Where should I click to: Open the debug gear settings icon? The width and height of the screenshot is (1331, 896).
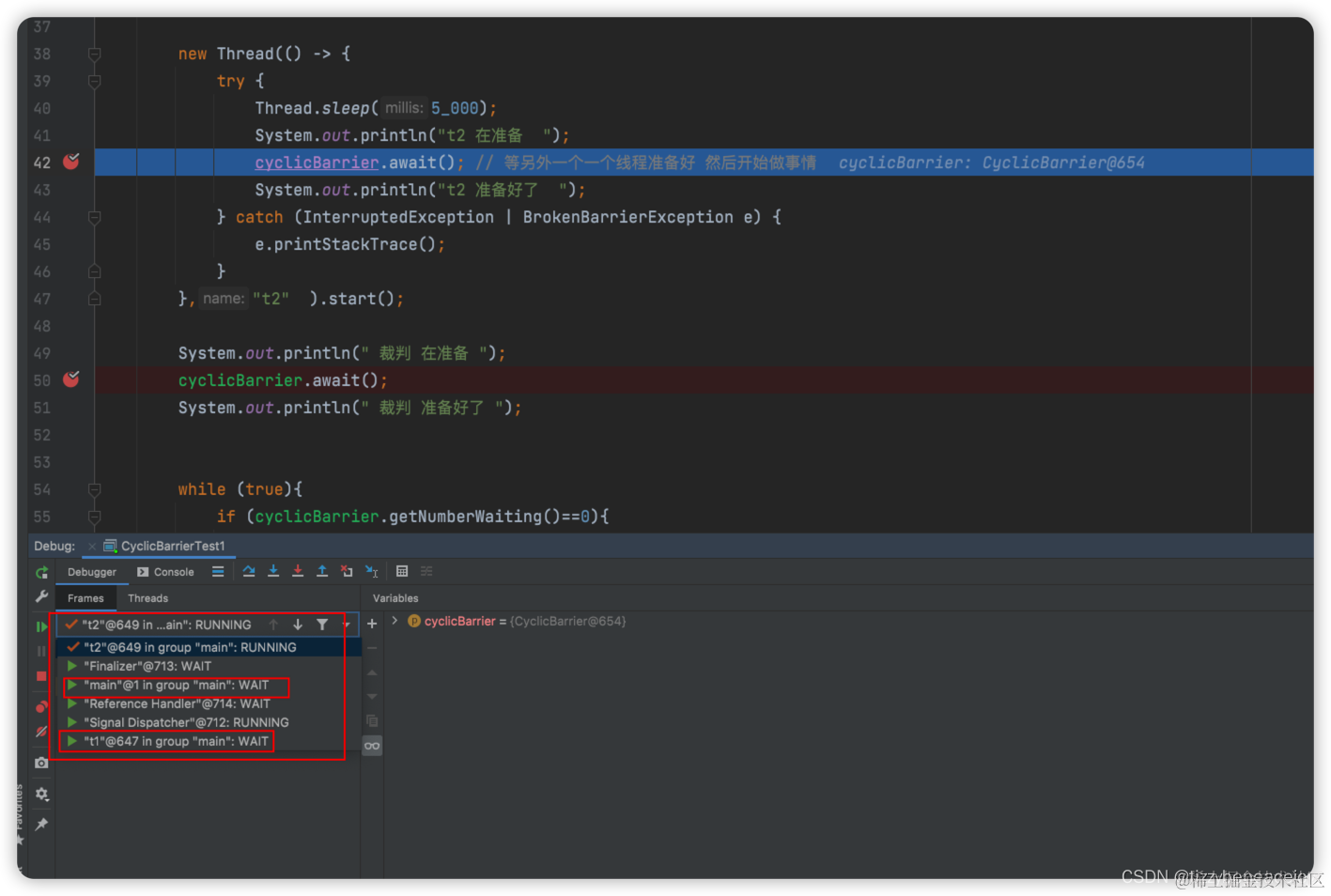(x=41, y=794)
